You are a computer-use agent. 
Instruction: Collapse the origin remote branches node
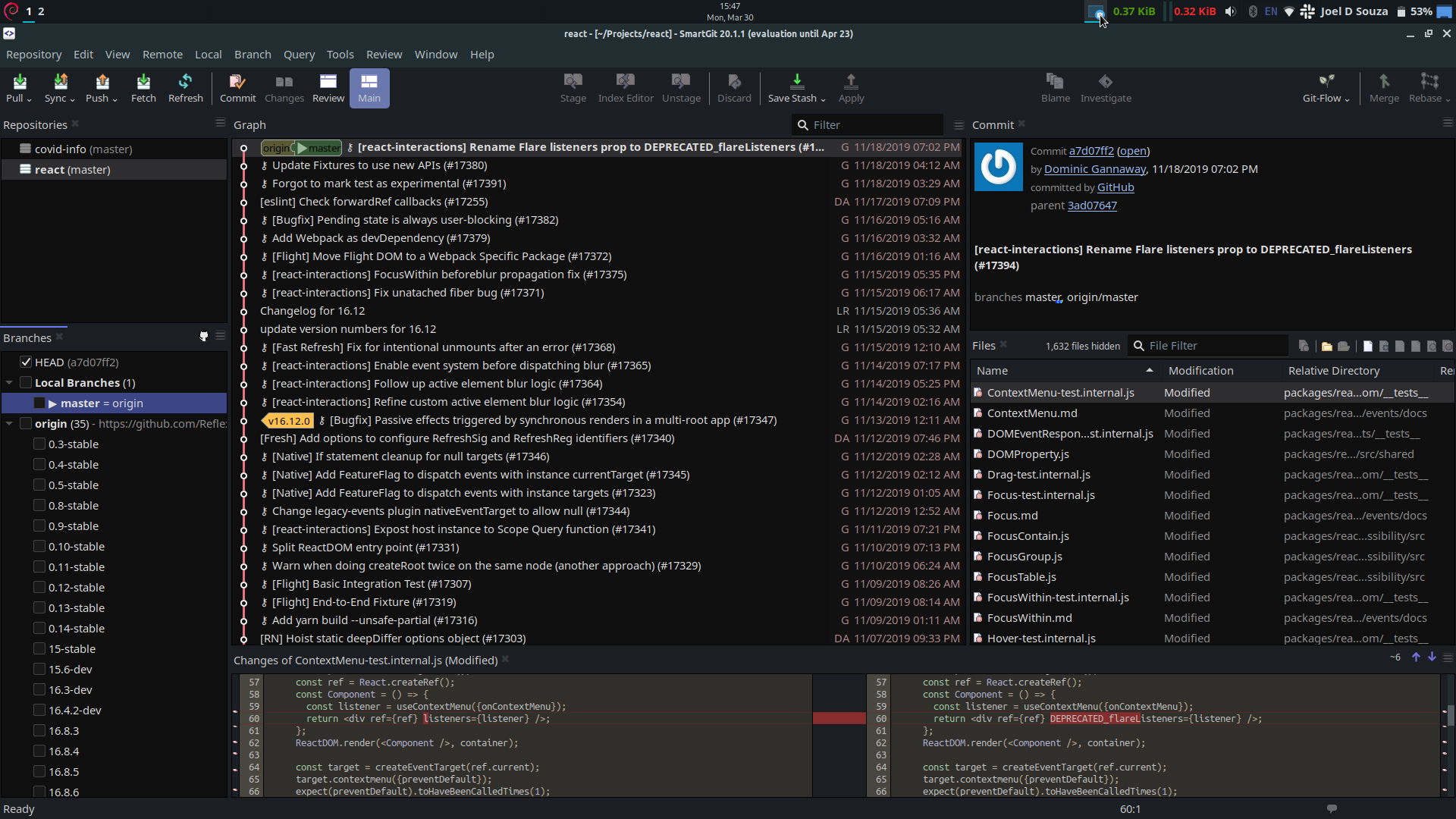[x=9, y=424]
